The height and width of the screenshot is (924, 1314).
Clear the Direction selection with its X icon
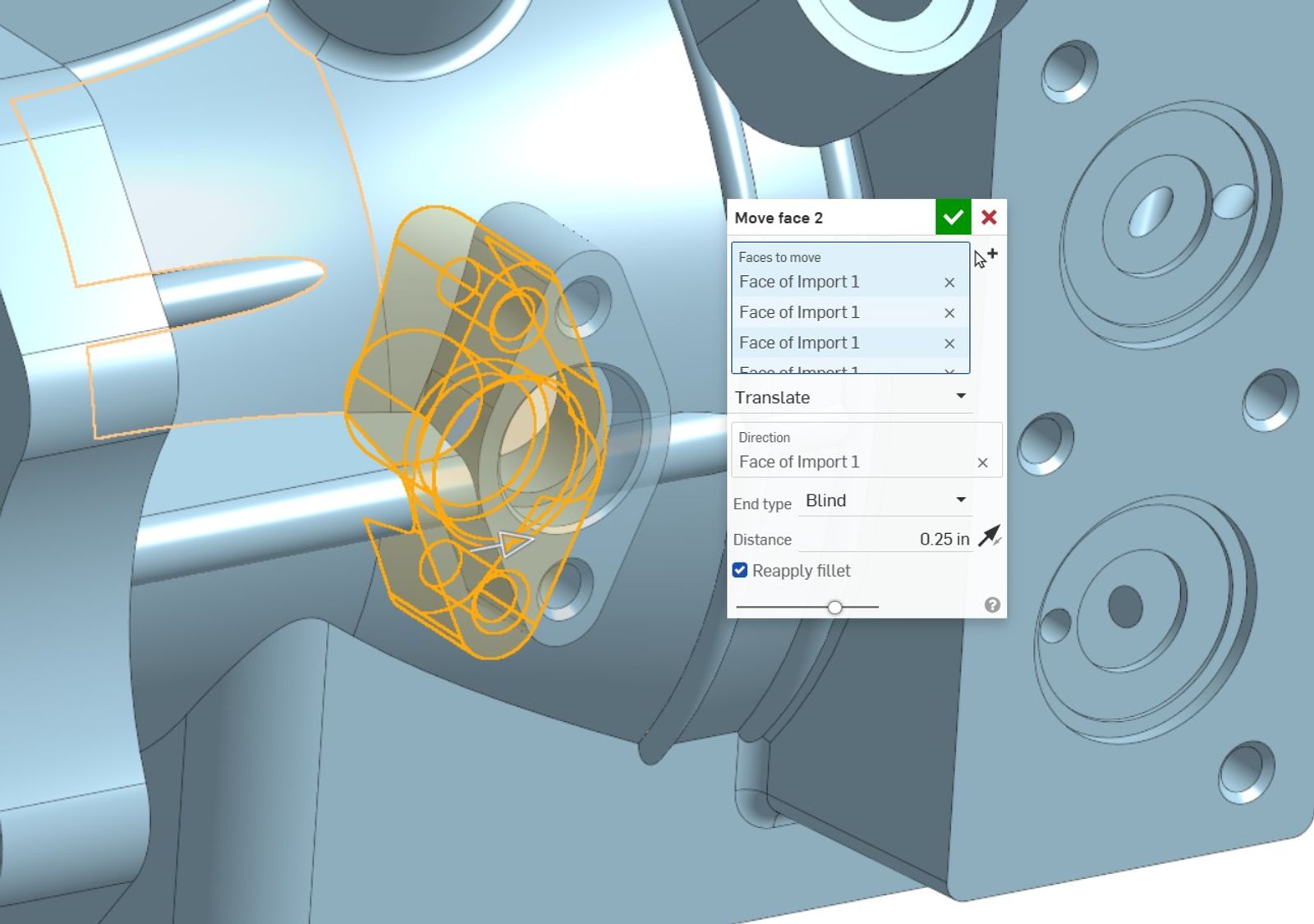[x=983, y=462]
